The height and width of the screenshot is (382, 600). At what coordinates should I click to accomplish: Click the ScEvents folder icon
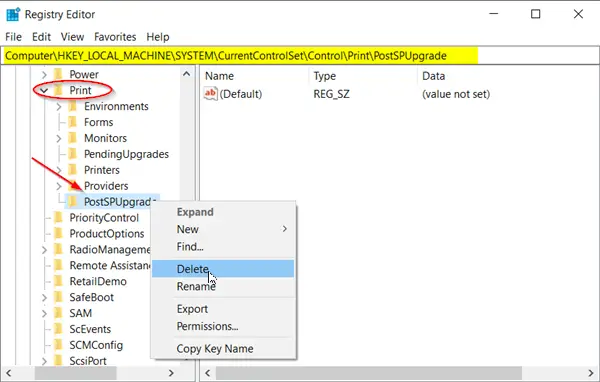point(58,329)
